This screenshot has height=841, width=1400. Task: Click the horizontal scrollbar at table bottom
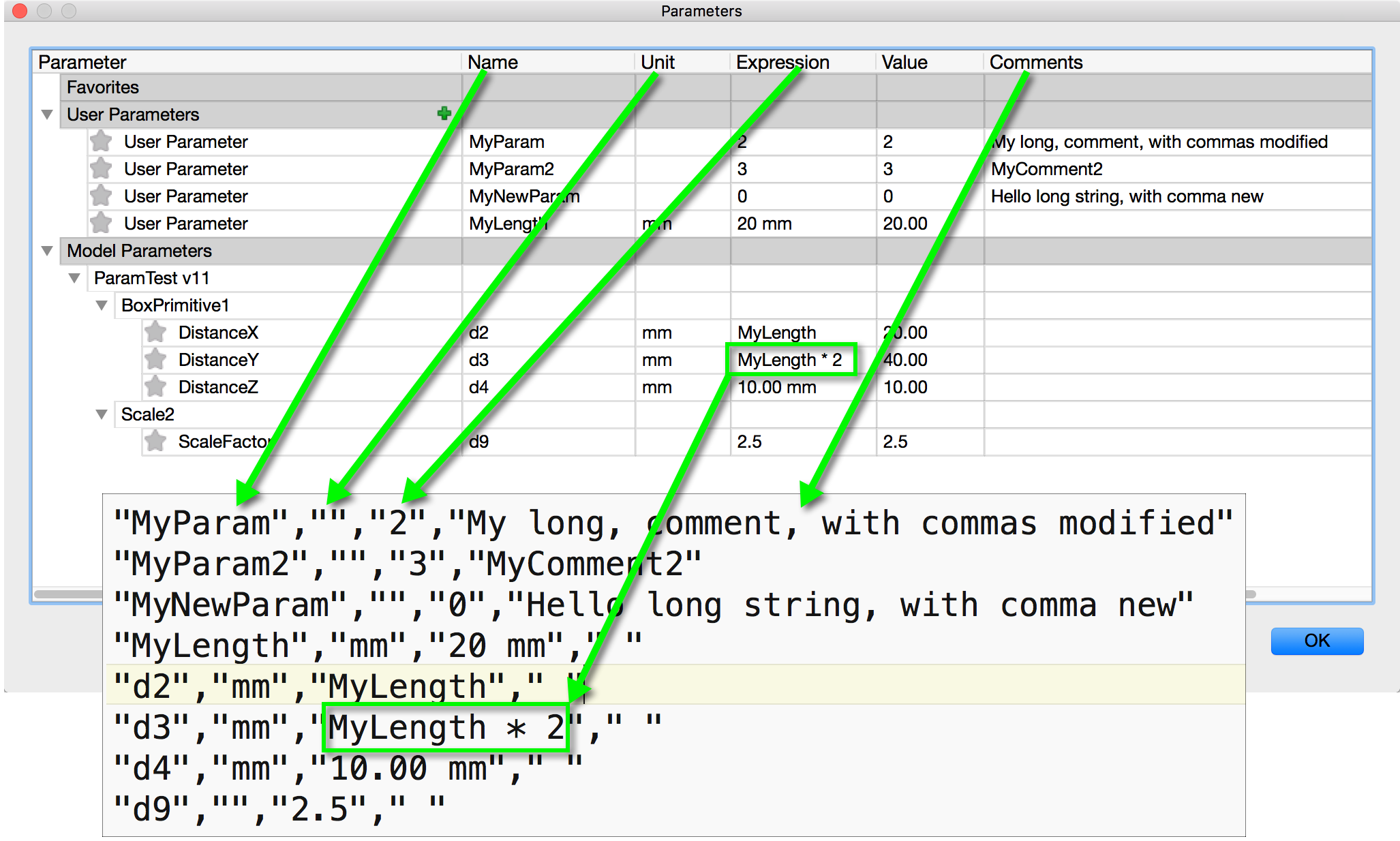click(x=68, y=594)
